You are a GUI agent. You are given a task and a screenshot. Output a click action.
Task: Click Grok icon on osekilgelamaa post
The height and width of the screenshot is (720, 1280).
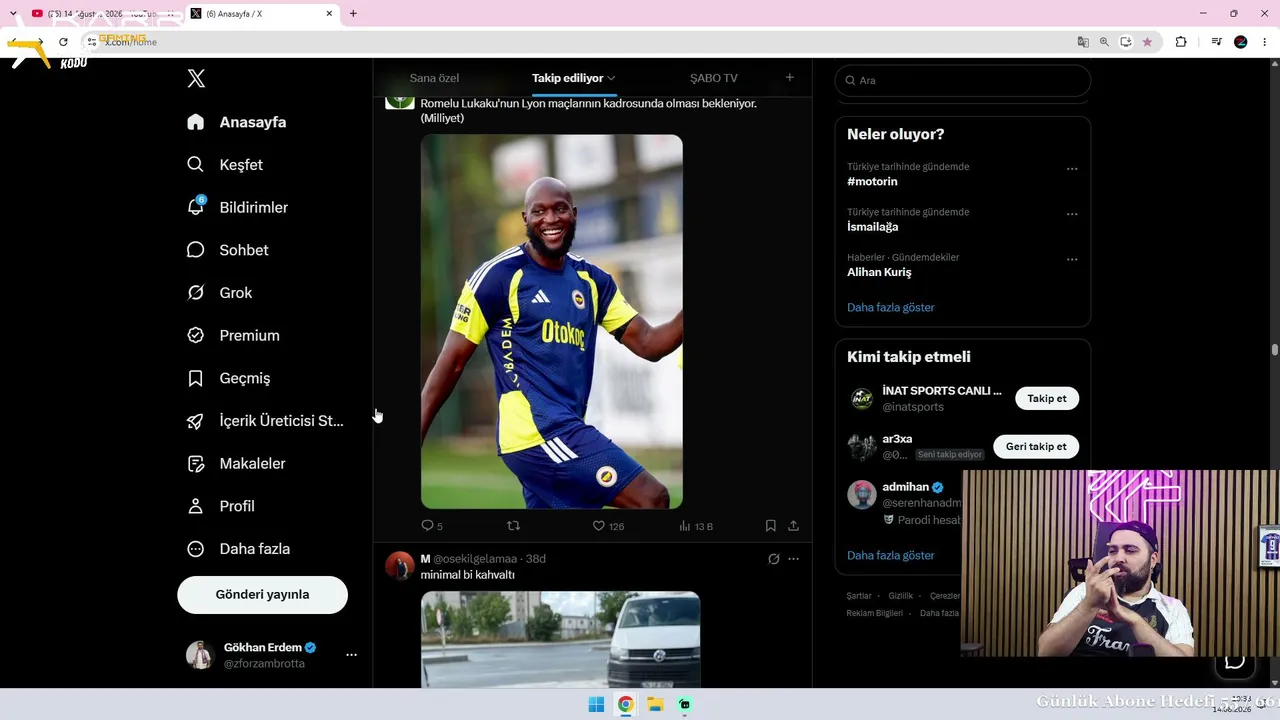point(773,559)
